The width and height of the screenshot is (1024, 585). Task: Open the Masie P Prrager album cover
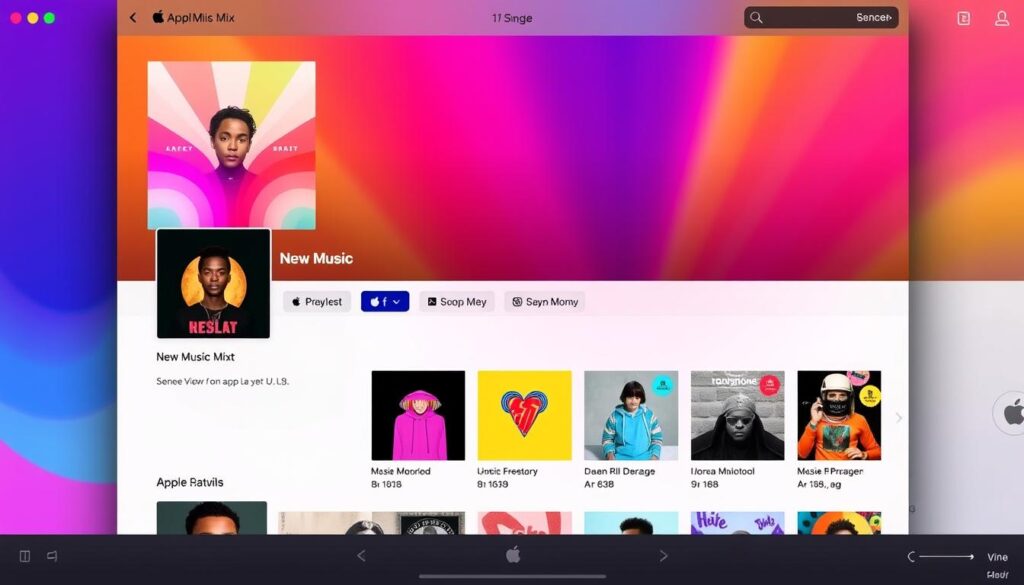click(839, 415)
